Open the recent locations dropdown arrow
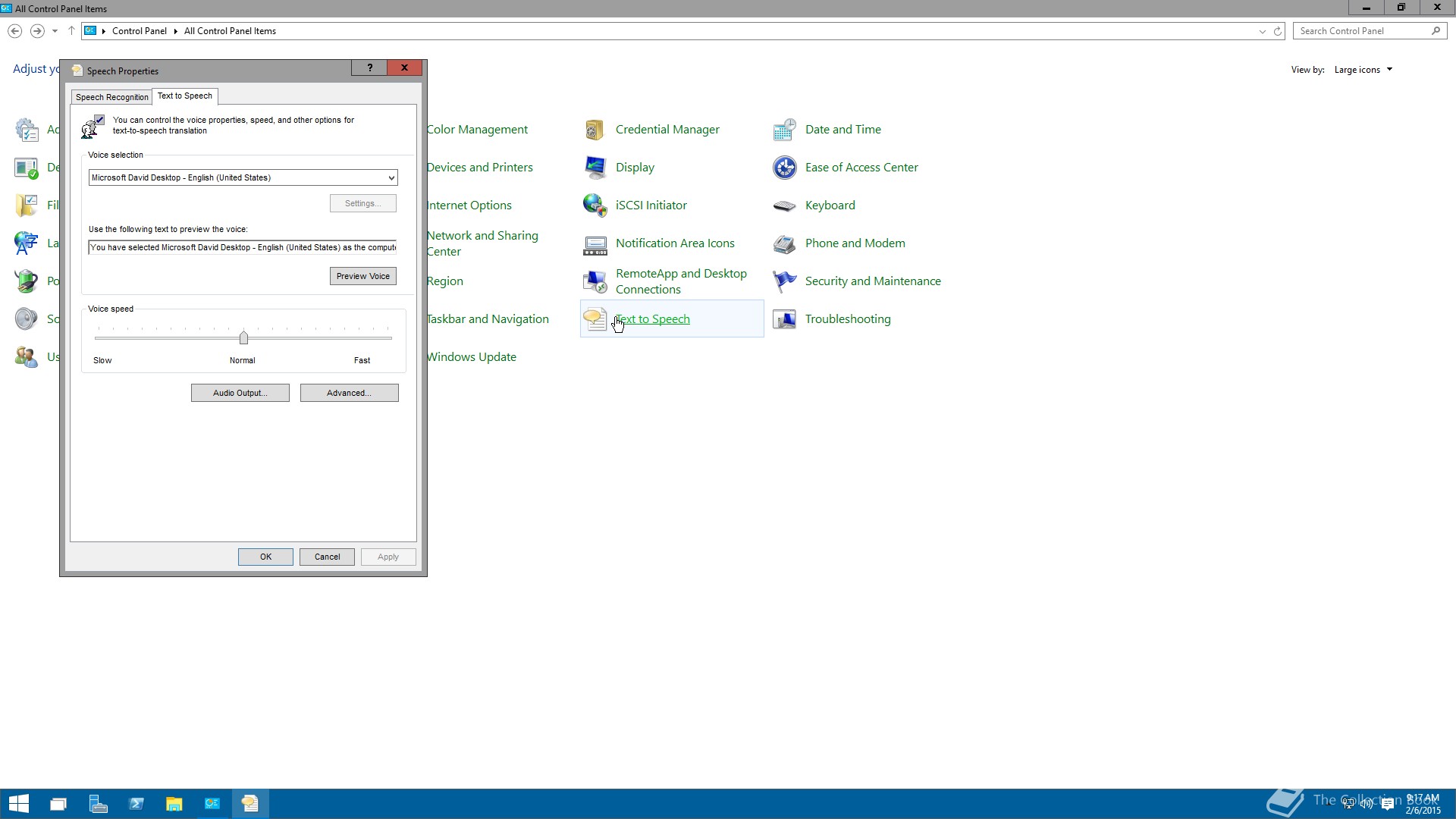The height and width of the screenshot is (819, 1456). tap(55, 31)
